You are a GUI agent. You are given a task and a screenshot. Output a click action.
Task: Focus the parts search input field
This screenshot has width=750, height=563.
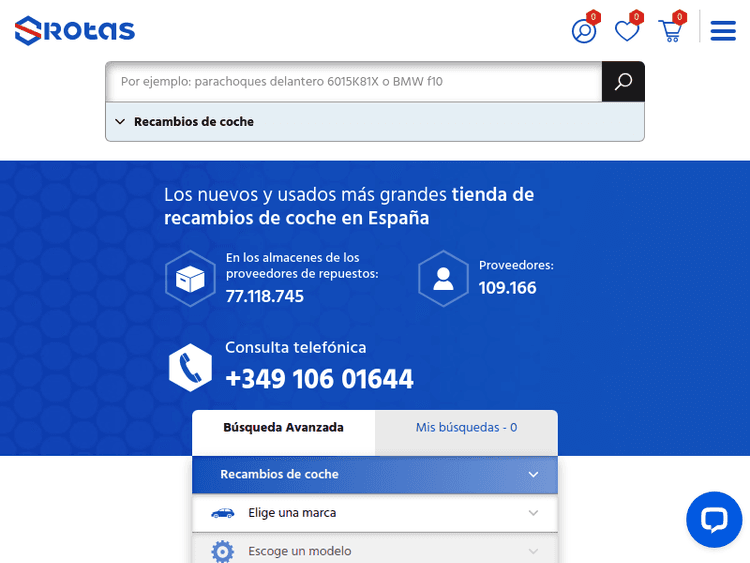pyautogui.click(x=353, y=82)
